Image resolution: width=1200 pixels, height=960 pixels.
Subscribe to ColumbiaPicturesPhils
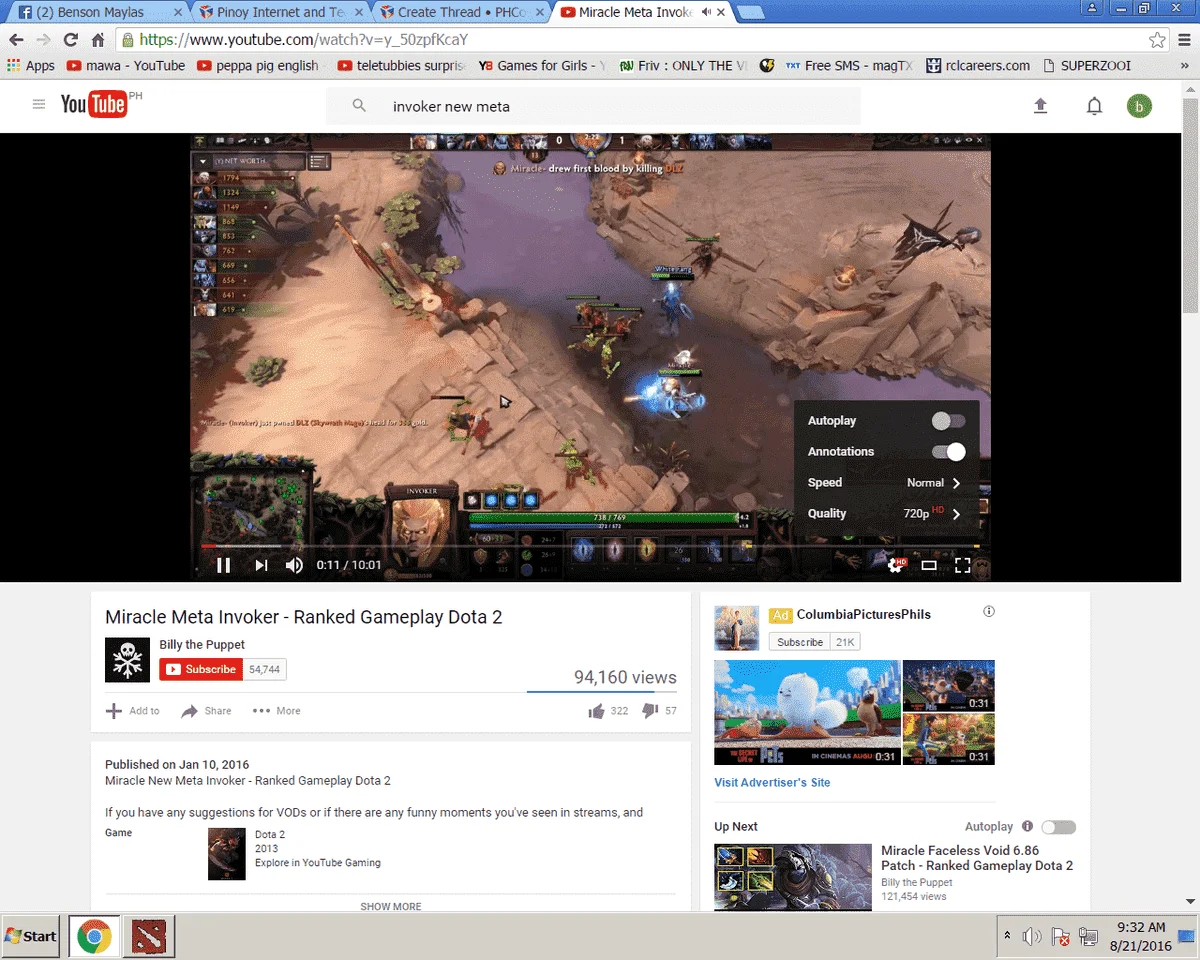(800, 642)
